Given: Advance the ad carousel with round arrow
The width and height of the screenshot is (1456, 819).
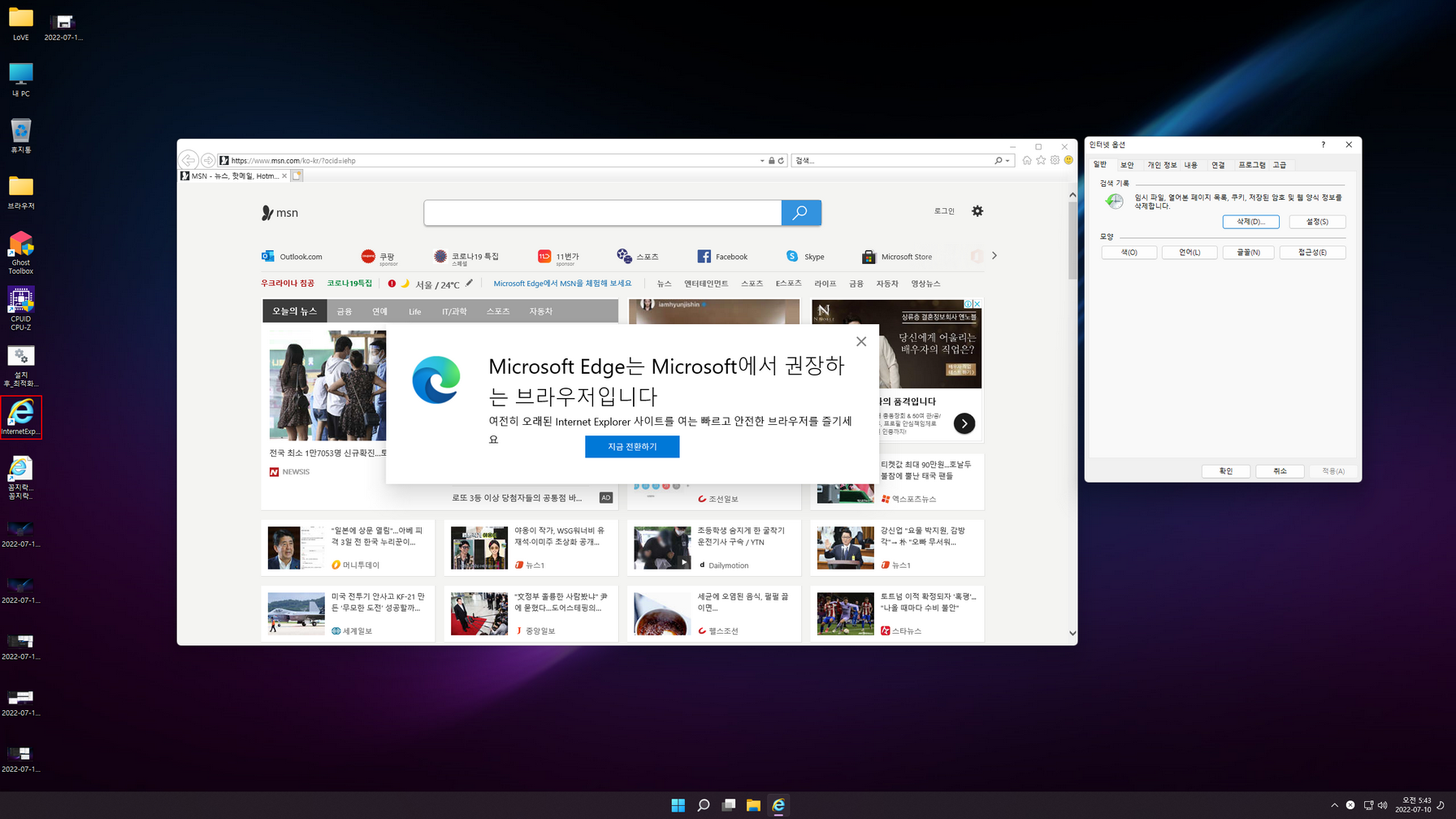Looking at the screenshot, I should [964, 423].
